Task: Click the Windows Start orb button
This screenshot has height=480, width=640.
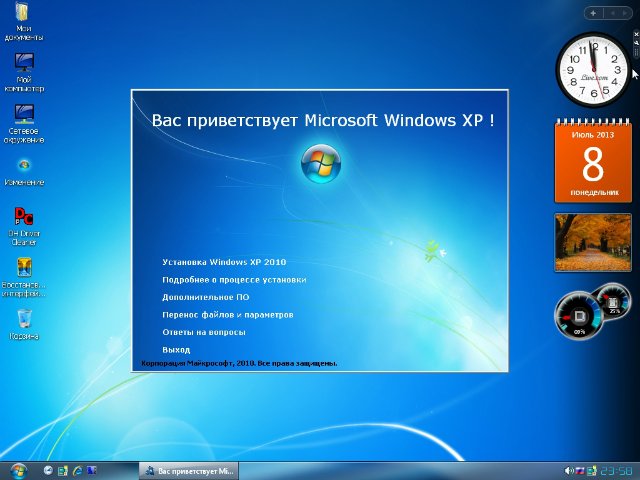Action: (x=17, y=470)
